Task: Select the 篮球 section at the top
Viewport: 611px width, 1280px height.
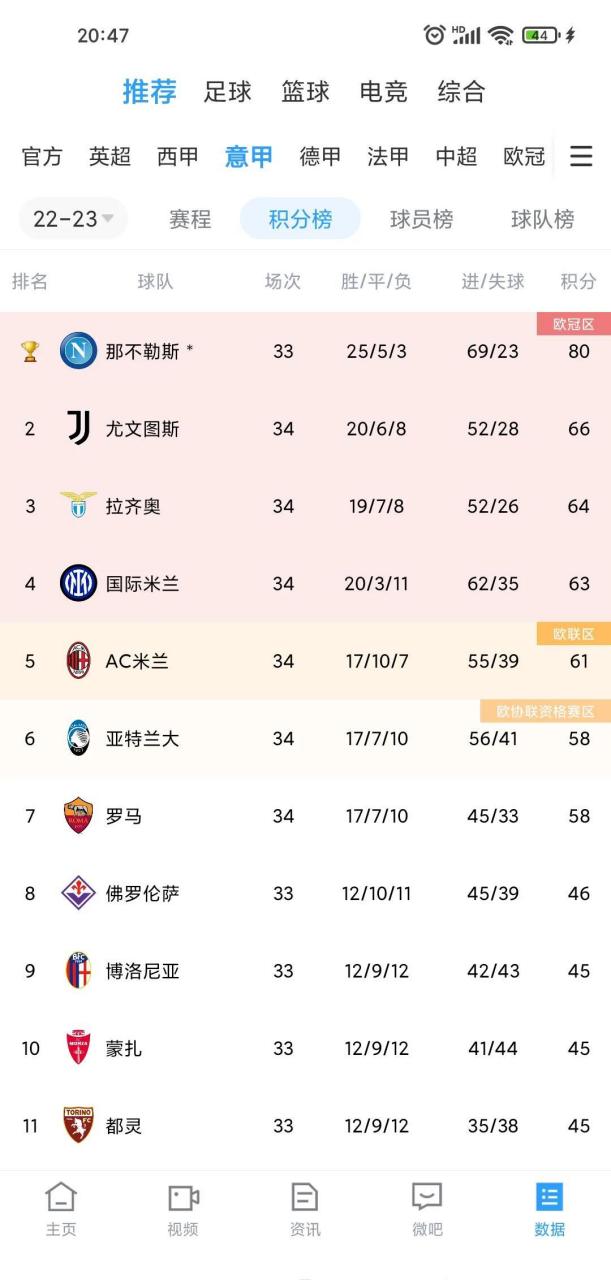Action: coord(304,92)
